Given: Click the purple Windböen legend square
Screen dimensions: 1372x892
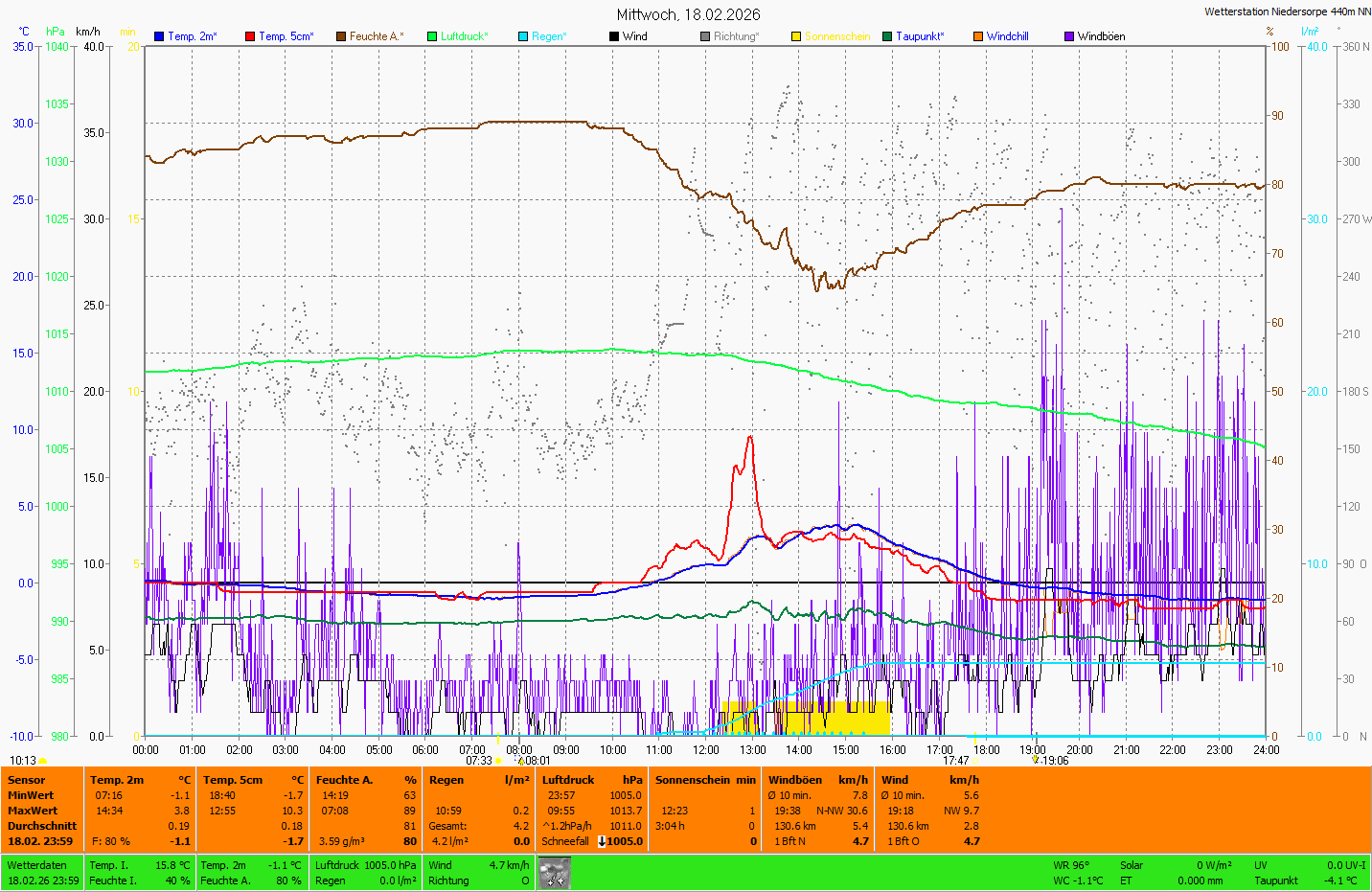Looking at the screenshot, I should pyautogui.click(x=1069, y=36).
